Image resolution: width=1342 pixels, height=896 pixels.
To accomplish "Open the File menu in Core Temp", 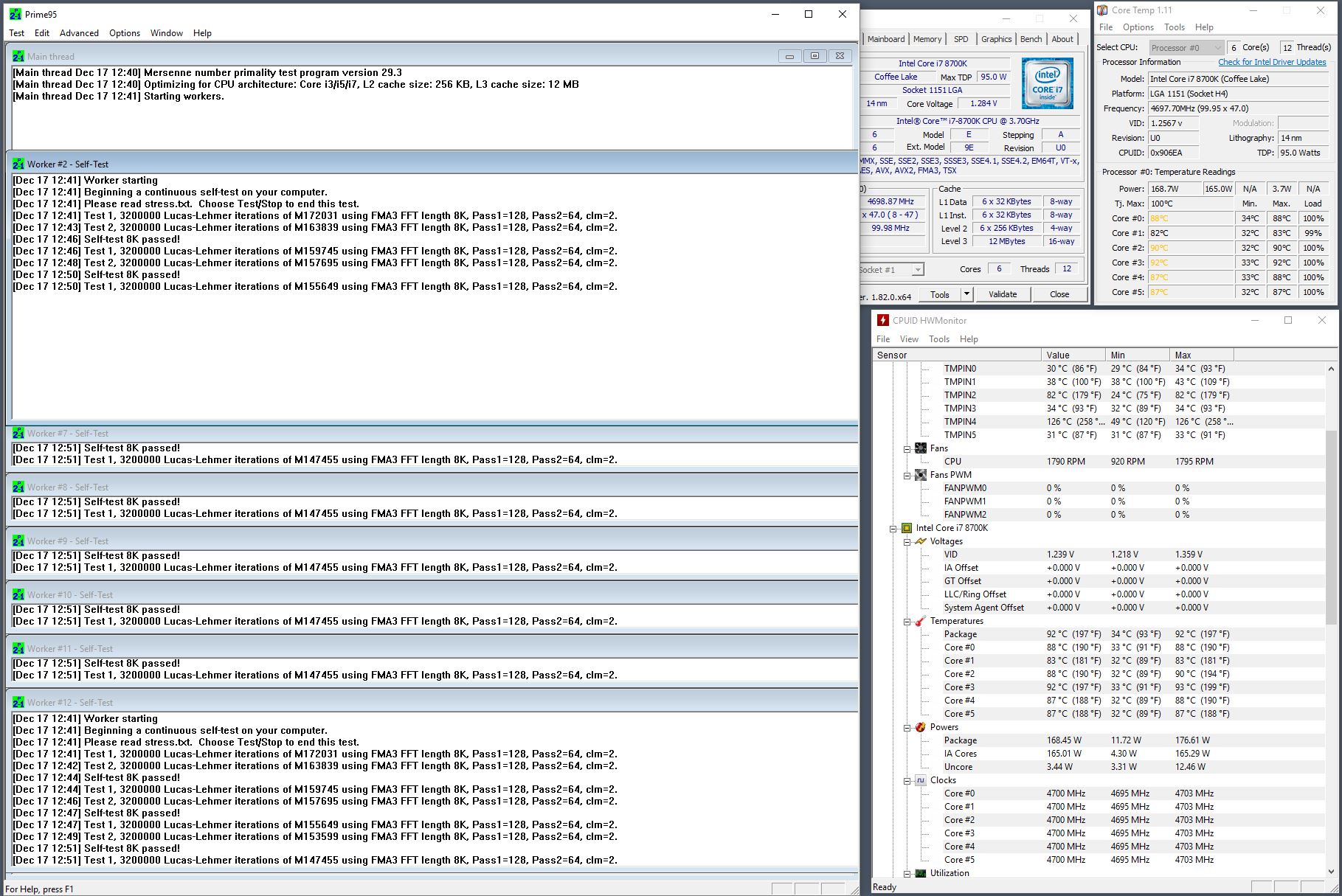I will pyautogui.click(x=1106, y=27).
